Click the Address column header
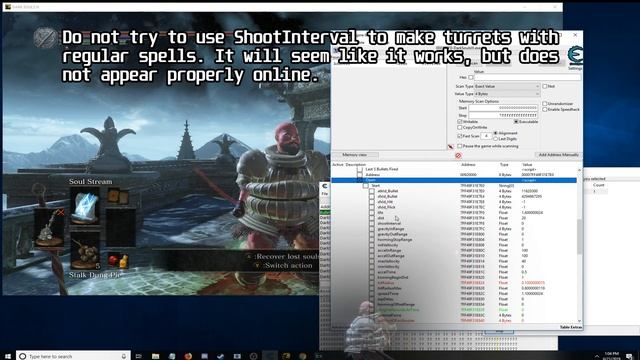This screenshot has width=640, height=360. (x=468, y=164)
